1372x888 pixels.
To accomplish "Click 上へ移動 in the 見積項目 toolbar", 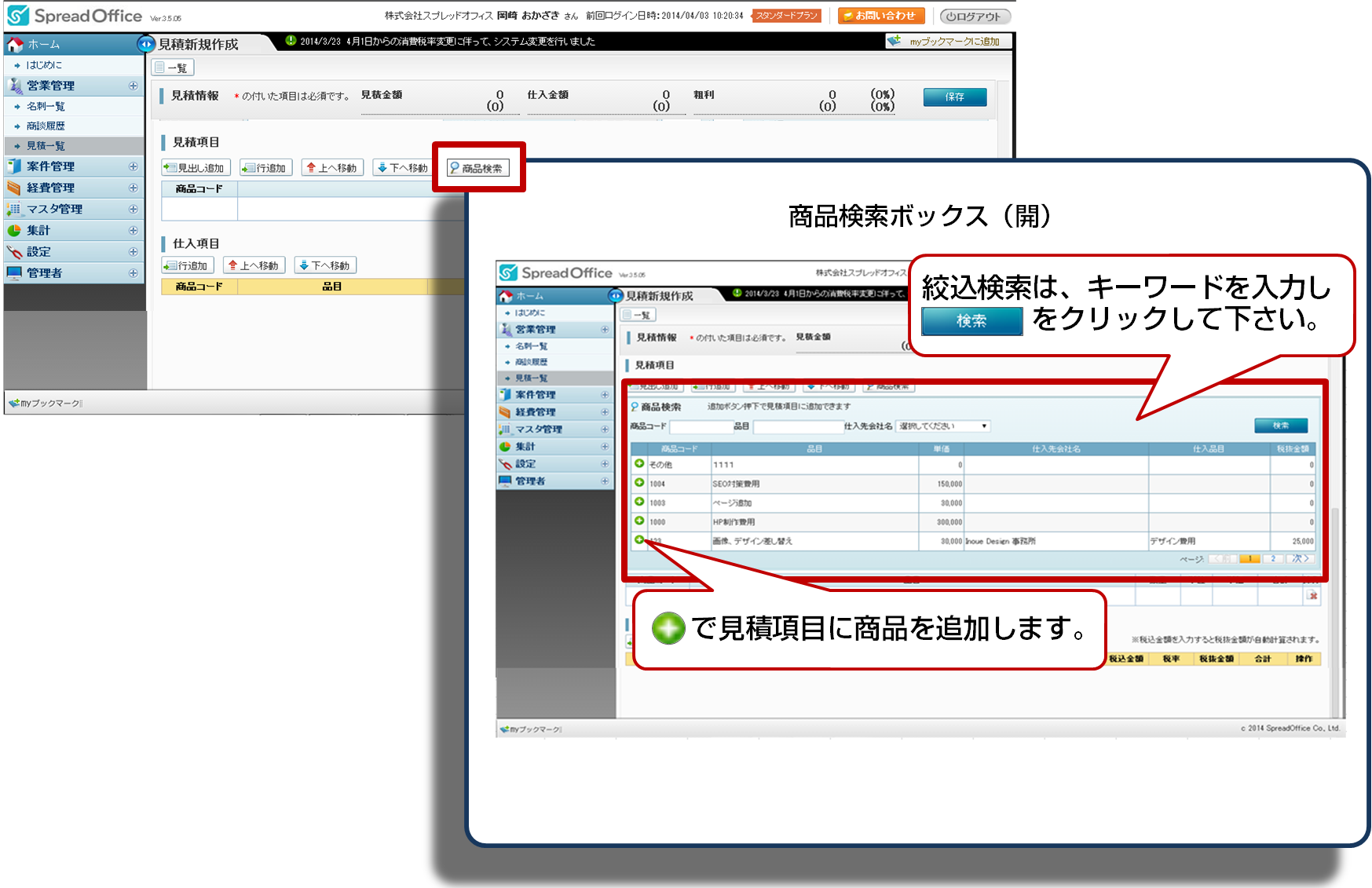I will pos(332,168).
